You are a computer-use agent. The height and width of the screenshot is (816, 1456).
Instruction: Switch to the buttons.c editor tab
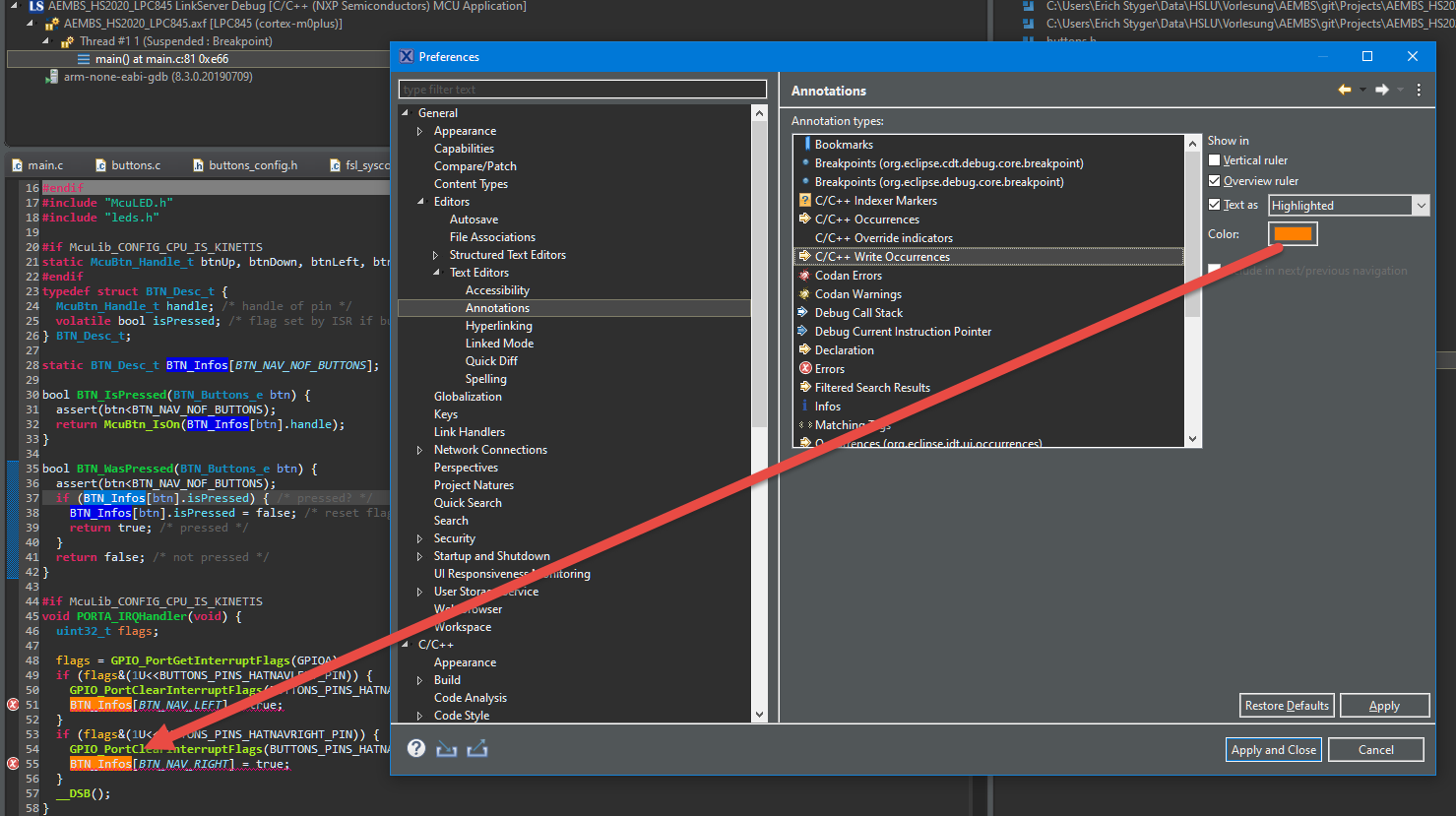click(x=135, y=165)
